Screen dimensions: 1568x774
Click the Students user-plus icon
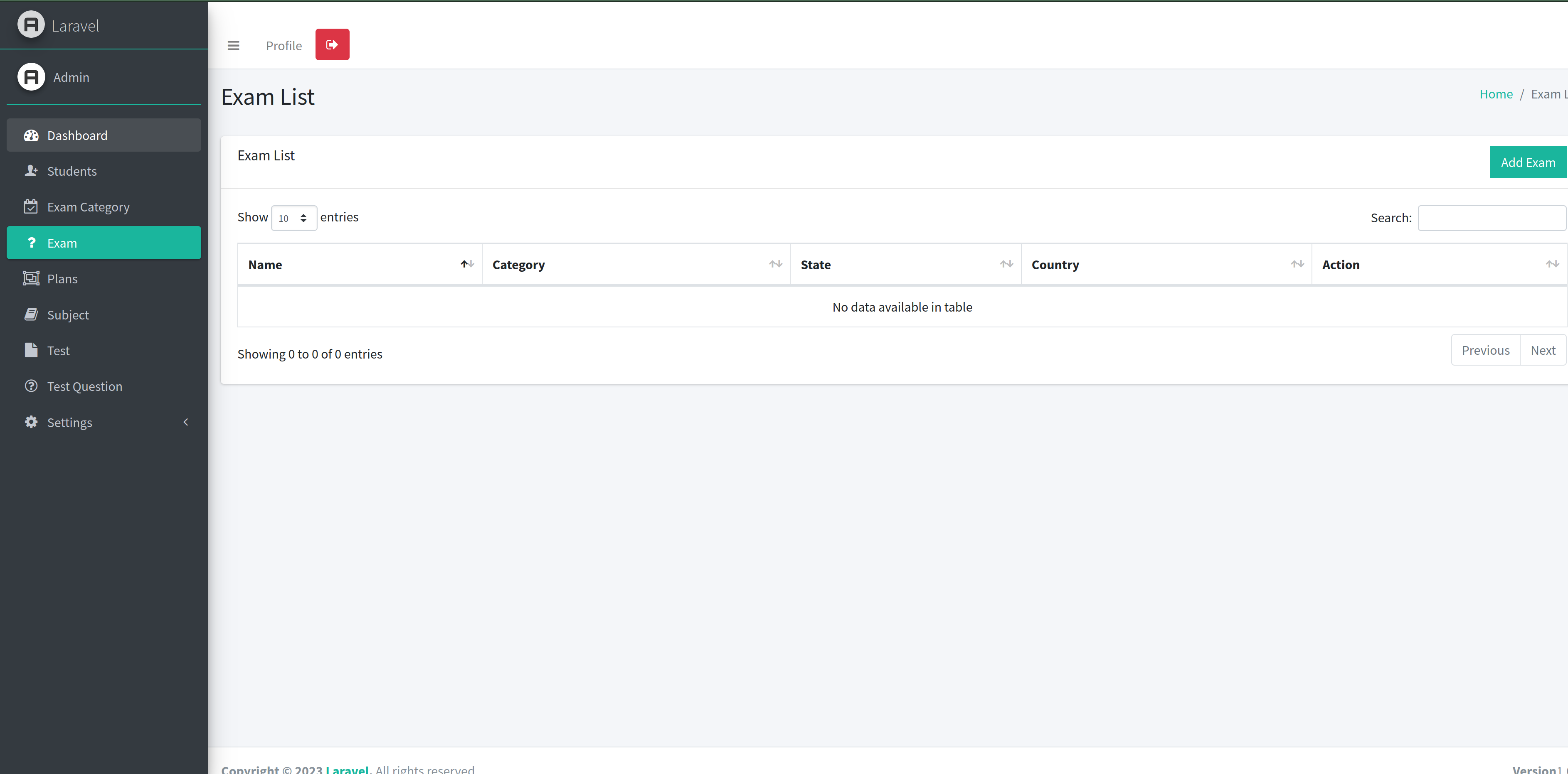pyautogui.click(x=31, y=171)
